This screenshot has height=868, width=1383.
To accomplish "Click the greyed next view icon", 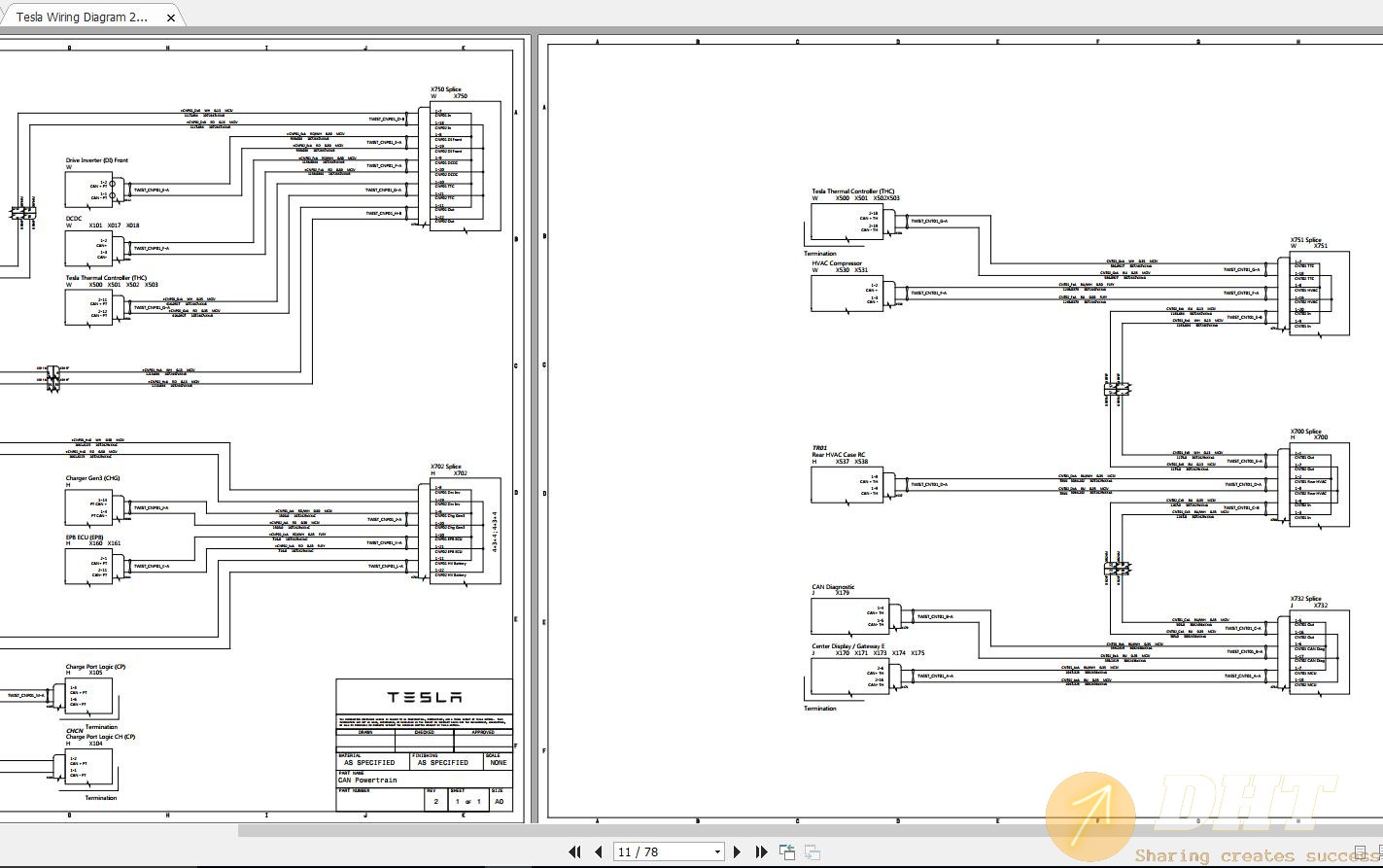I will click(x=813, y=851).
